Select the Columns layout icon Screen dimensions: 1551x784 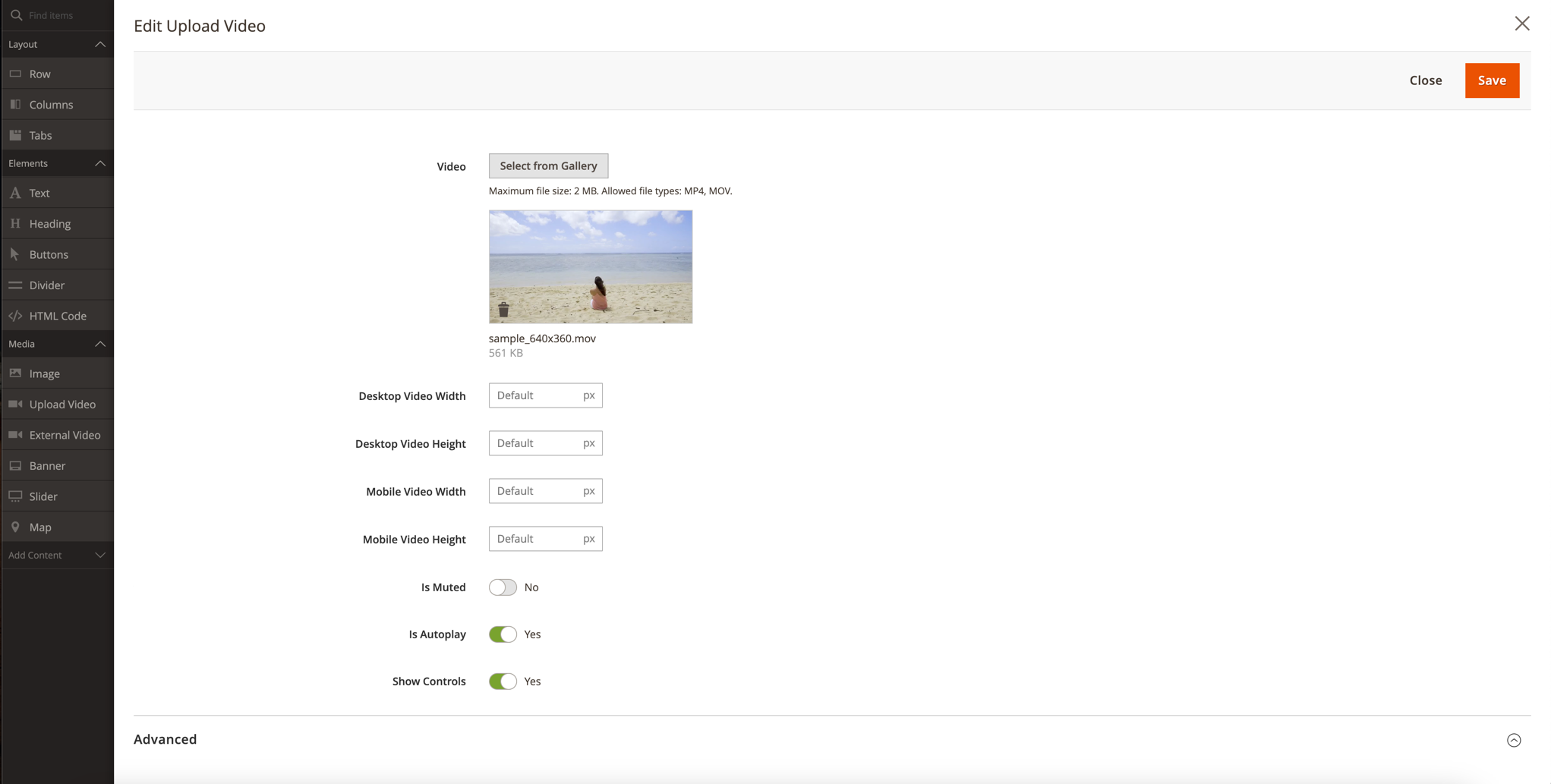pos(15,105)
